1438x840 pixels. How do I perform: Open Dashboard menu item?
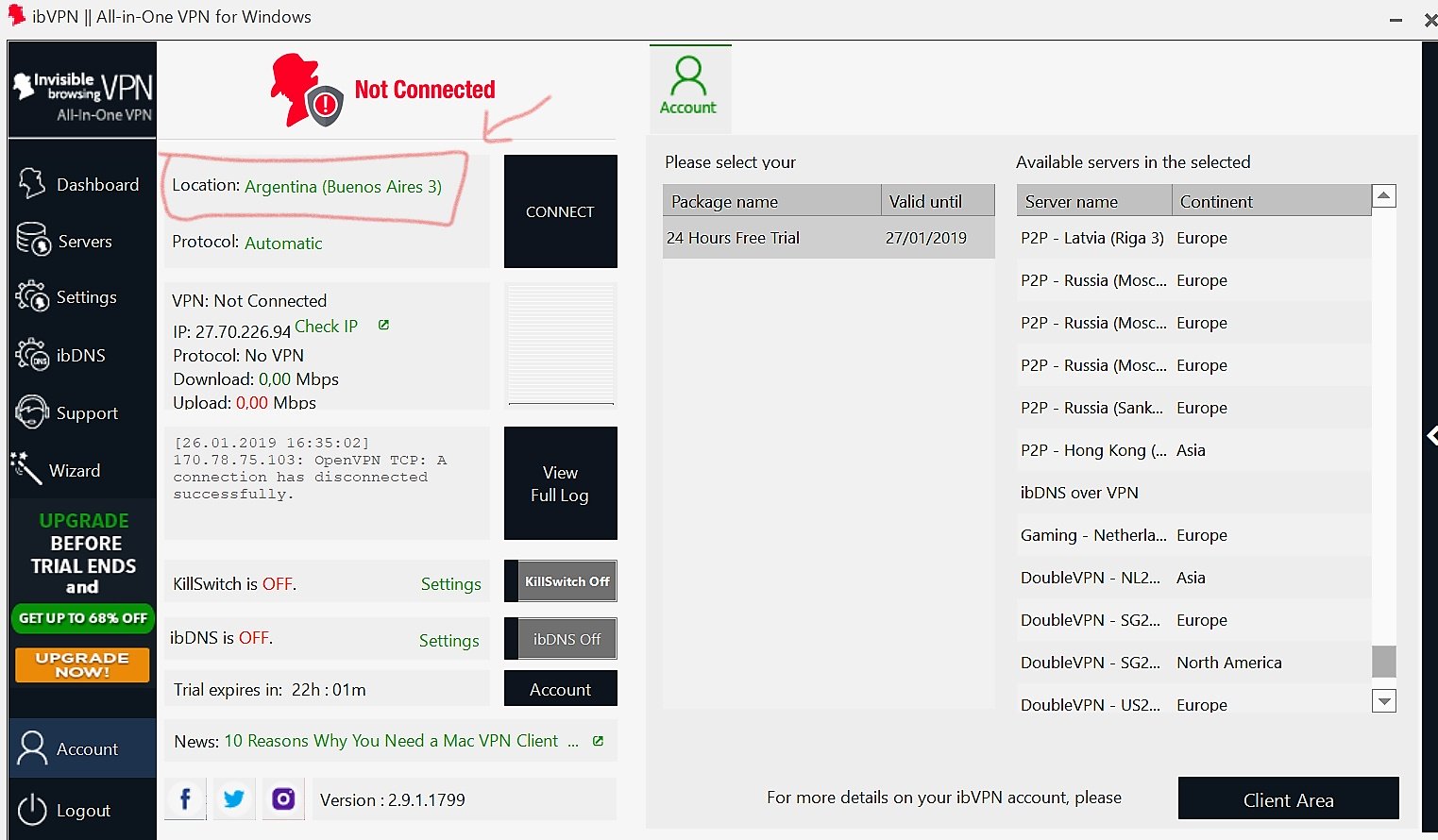pyautogui.click(x=82, y=184)
